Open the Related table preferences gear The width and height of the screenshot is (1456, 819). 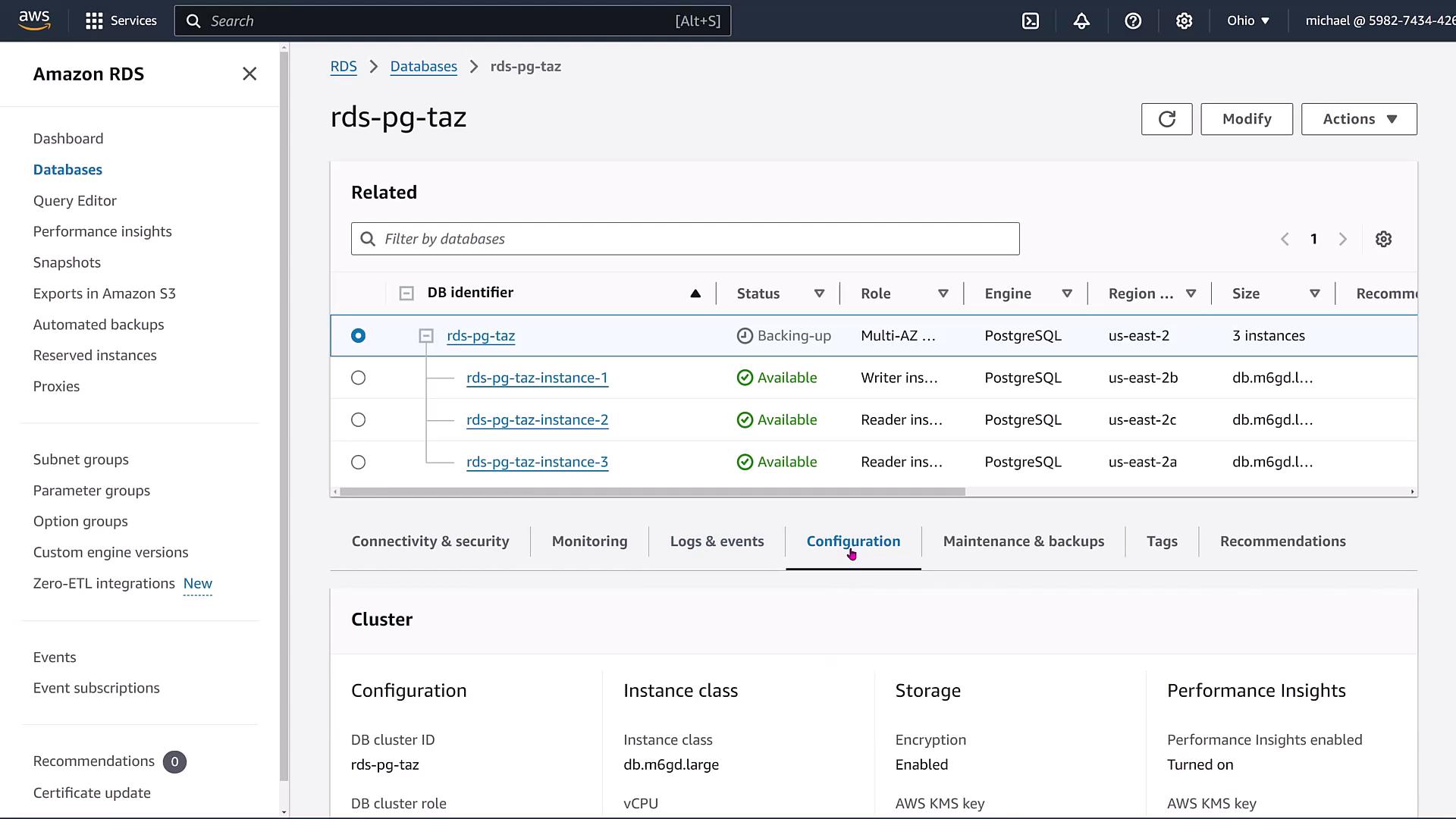point(1383,239)
